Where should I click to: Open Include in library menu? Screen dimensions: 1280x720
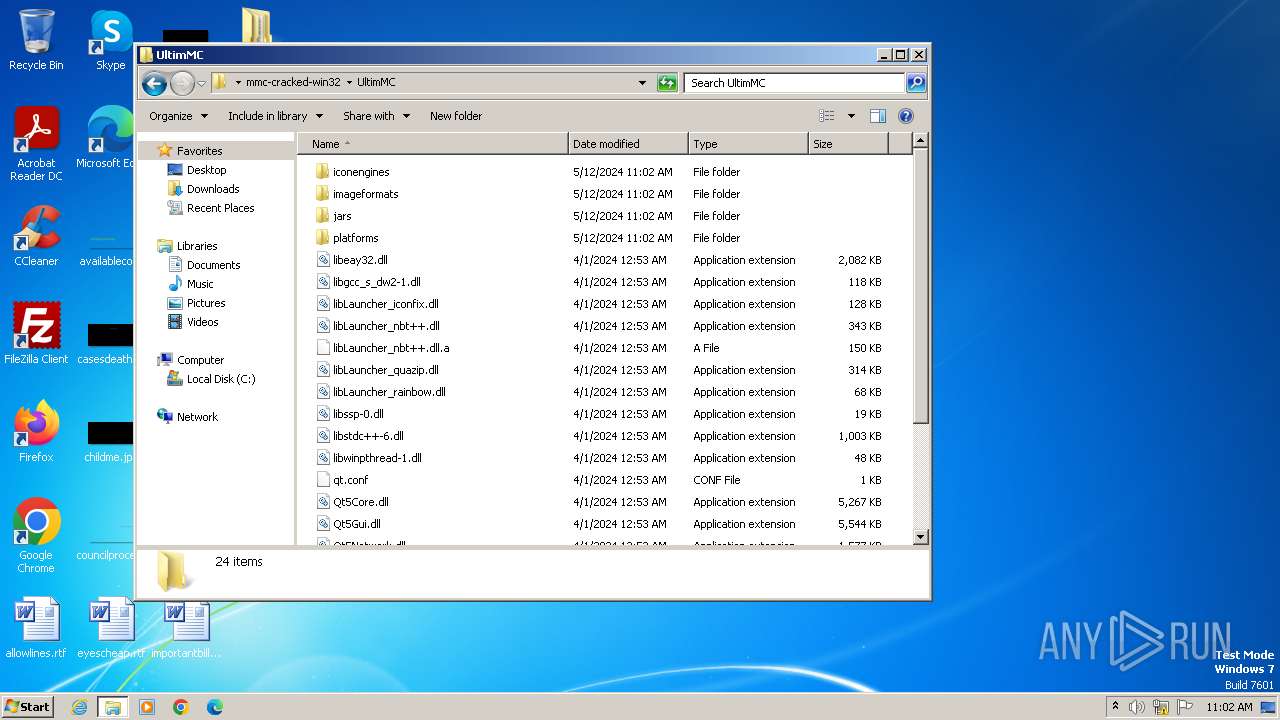pyautogui.click(x=274, y=116)
